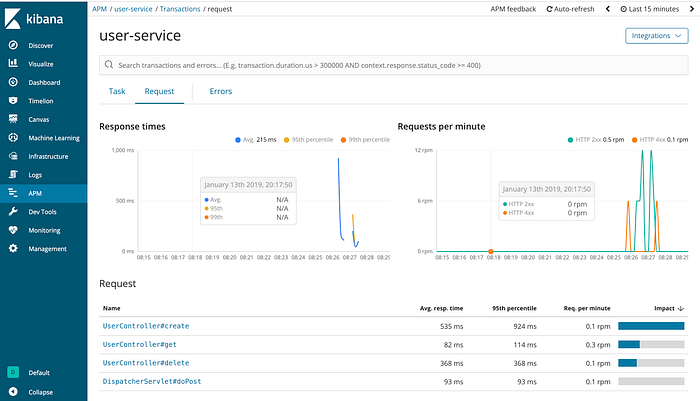Open Dev Tools wrench icon
This screenshot has height=401, width=700.
pos(13,211)
